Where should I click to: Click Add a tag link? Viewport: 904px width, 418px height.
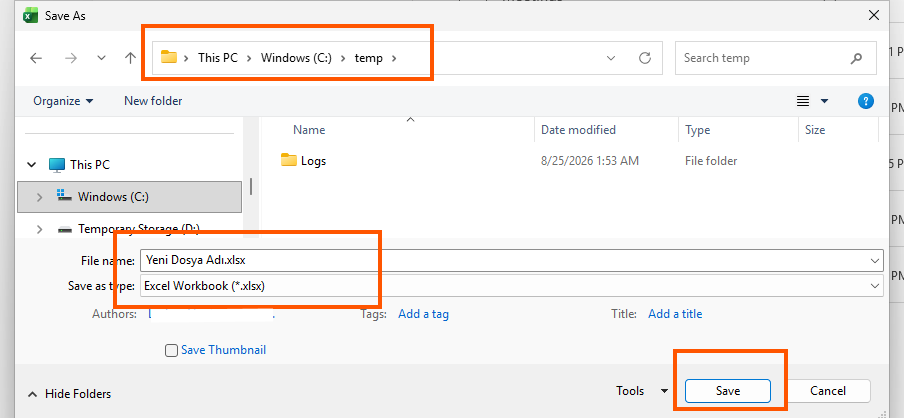point(423,314)
